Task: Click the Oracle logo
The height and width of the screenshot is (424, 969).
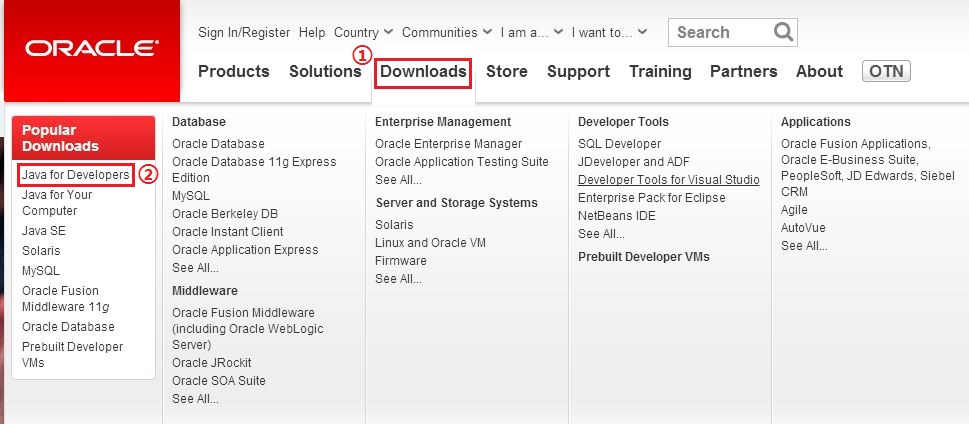Action: (x=90, y=48)
